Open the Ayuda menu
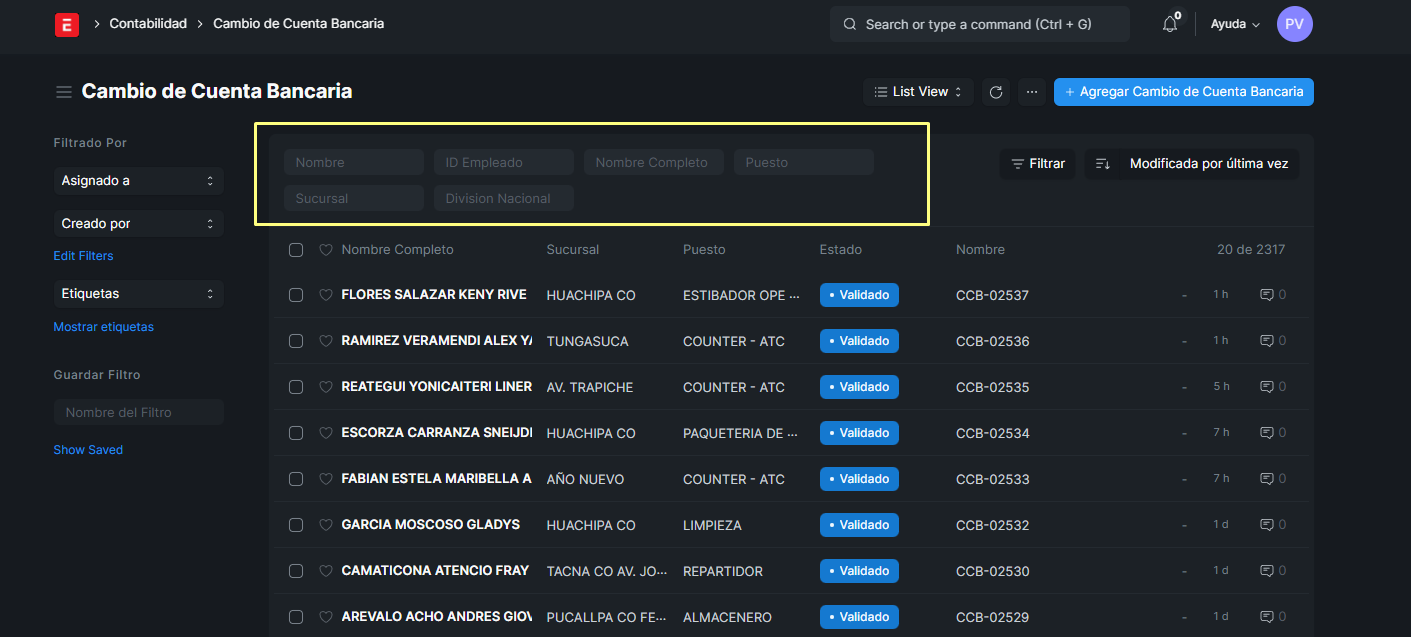The height and width of the screenshot is (637, 1411). (1234, 24)
